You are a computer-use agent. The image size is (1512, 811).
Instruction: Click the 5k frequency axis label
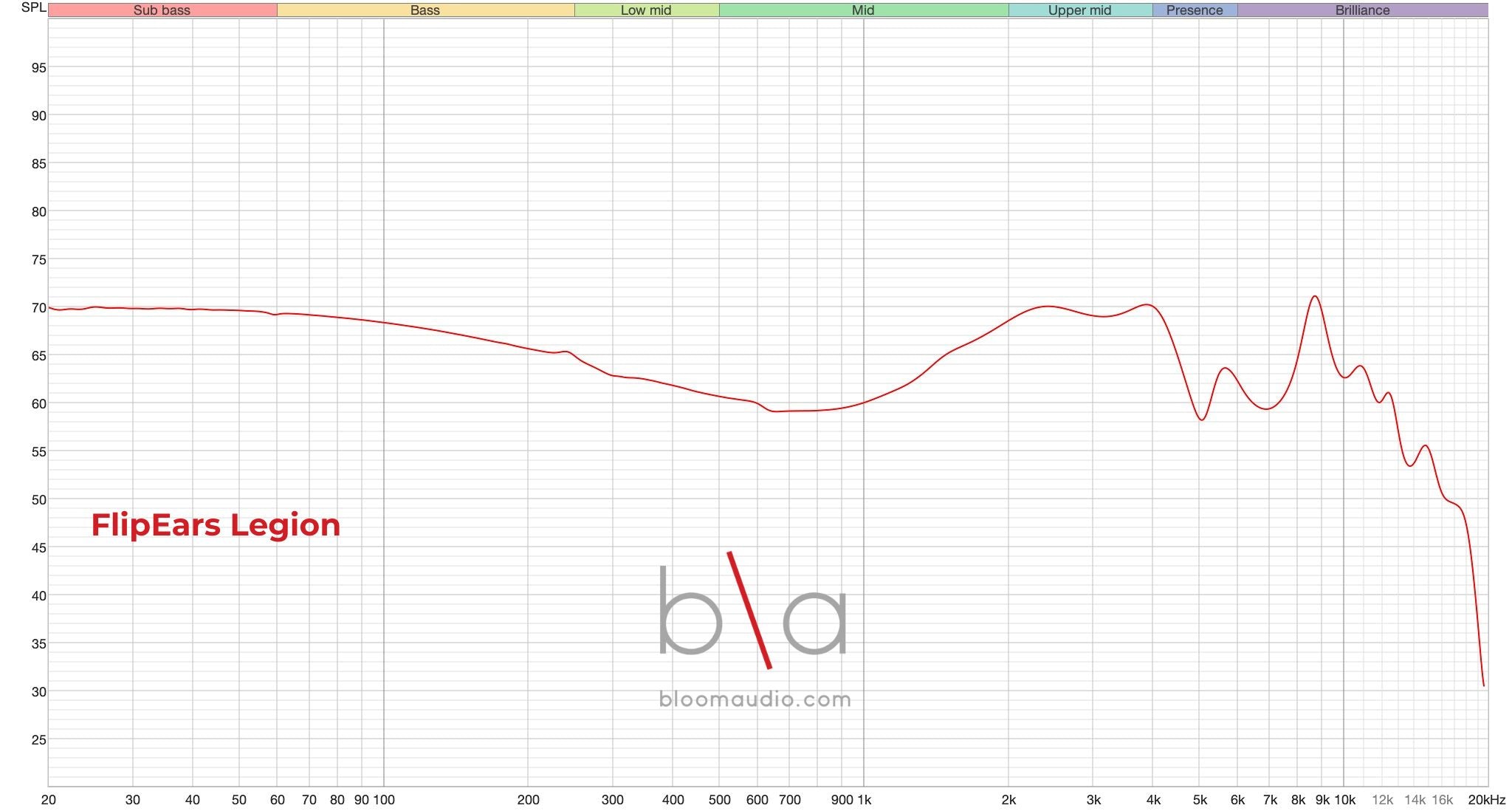click(x=1200, y=800)
